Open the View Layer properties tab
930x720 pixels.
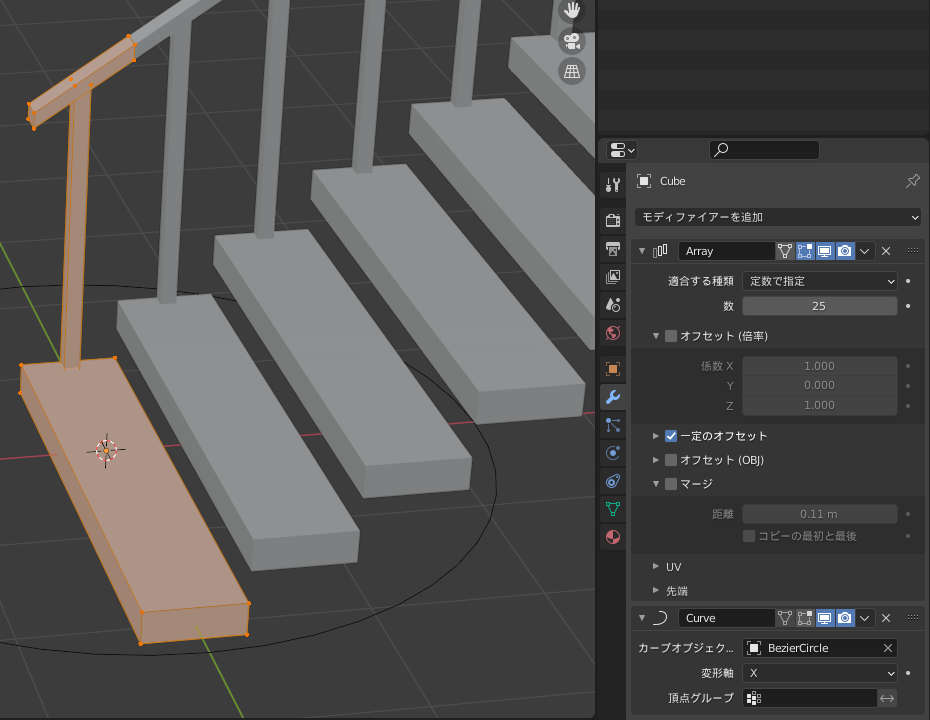[x=613, y=276]
